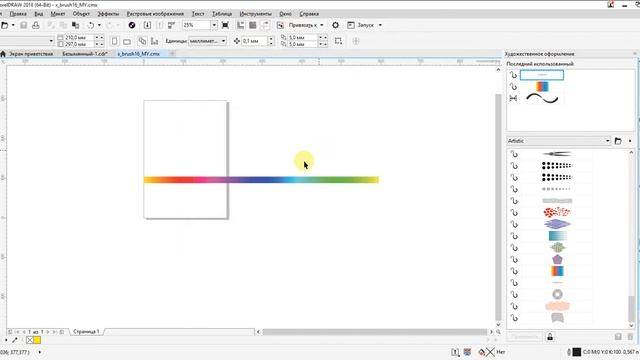This screenshot has height=360, width=640.
Task: Open the Текст menu
Action: 198,13
